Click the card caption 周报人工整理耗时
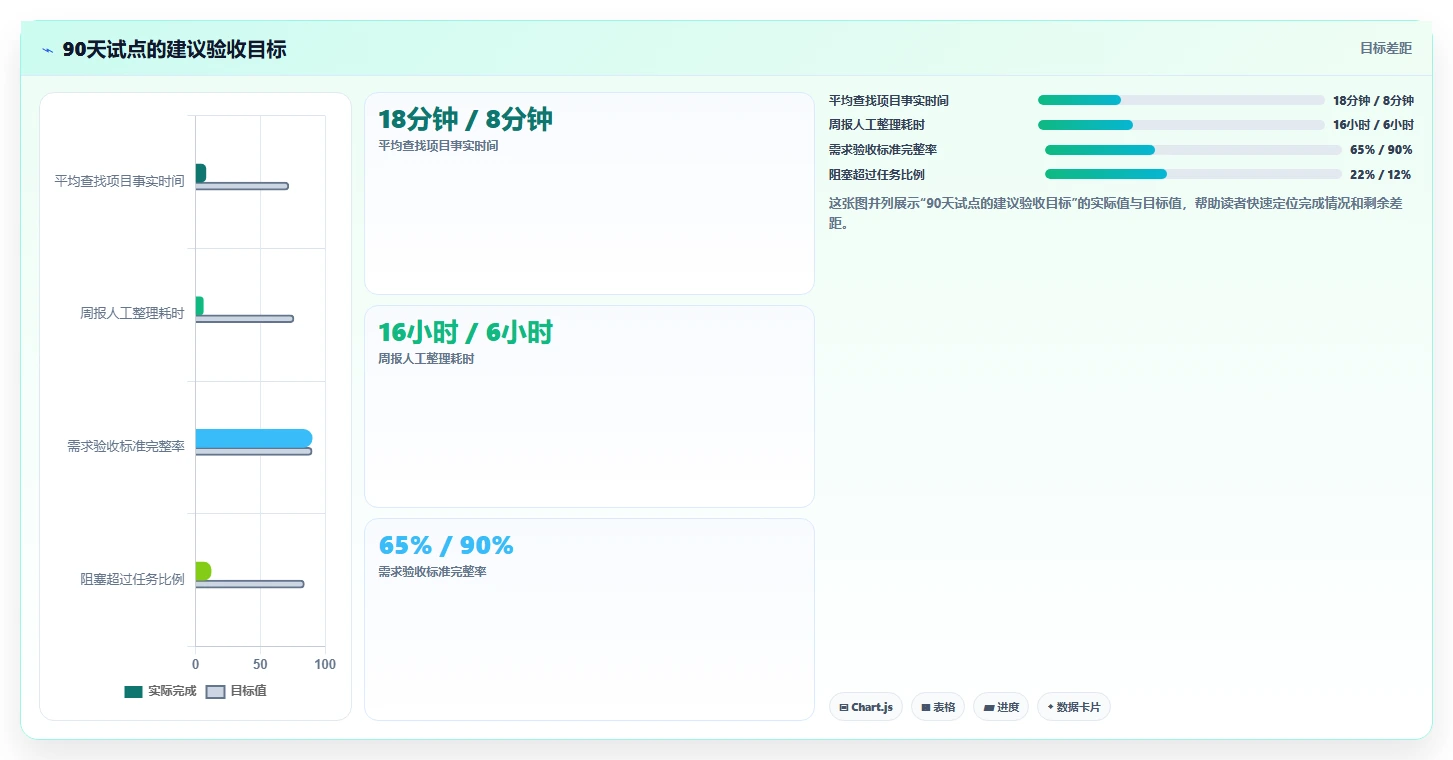 point(426,359)
